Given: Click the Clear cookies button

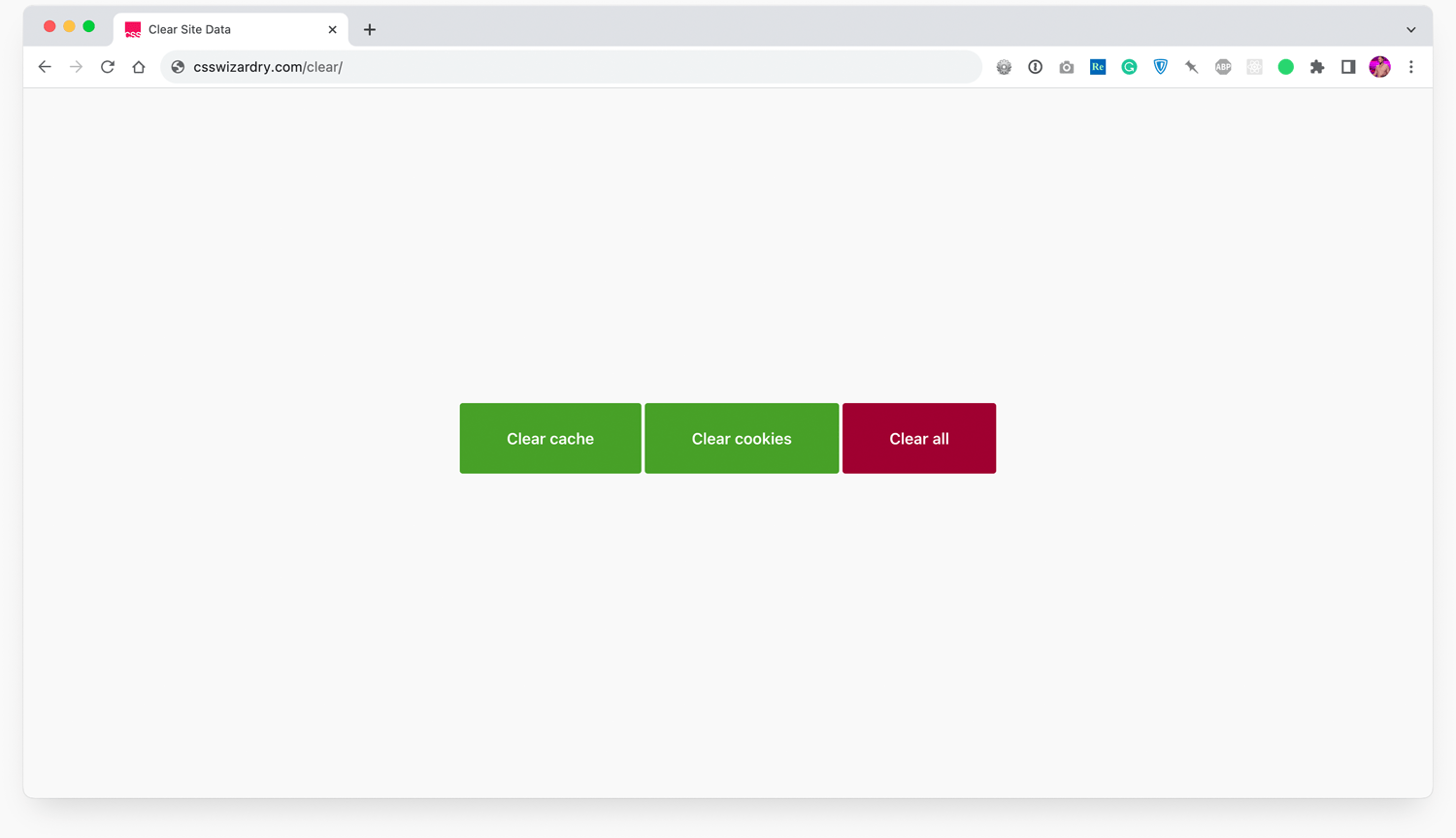Looking at the screenshot, I should pos(742,438).
